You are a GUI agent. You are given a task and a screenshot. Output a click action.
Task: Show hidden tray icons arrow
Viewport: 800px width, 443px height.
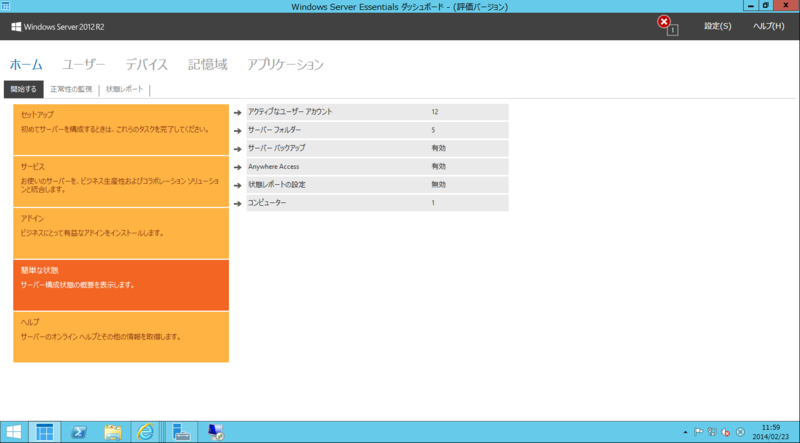(x=685, y=432)
